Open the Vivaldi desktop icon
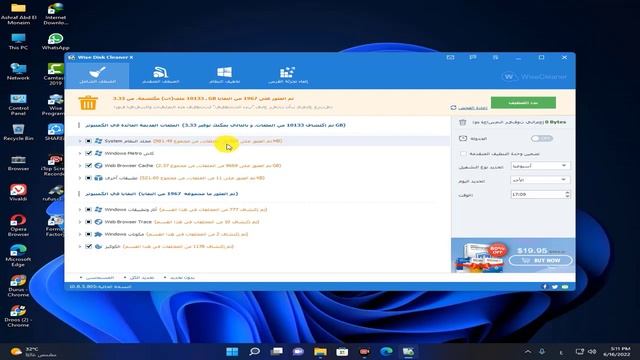640x360 pixels. pyautogui.click(x=18, y=192)
